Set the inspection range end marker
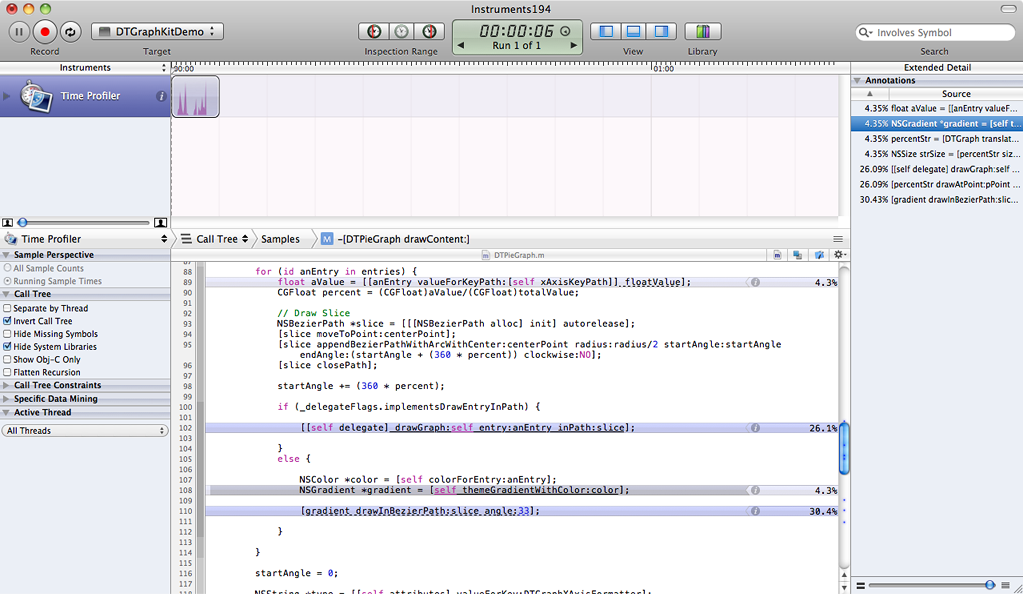 click(x=429, y=32)
